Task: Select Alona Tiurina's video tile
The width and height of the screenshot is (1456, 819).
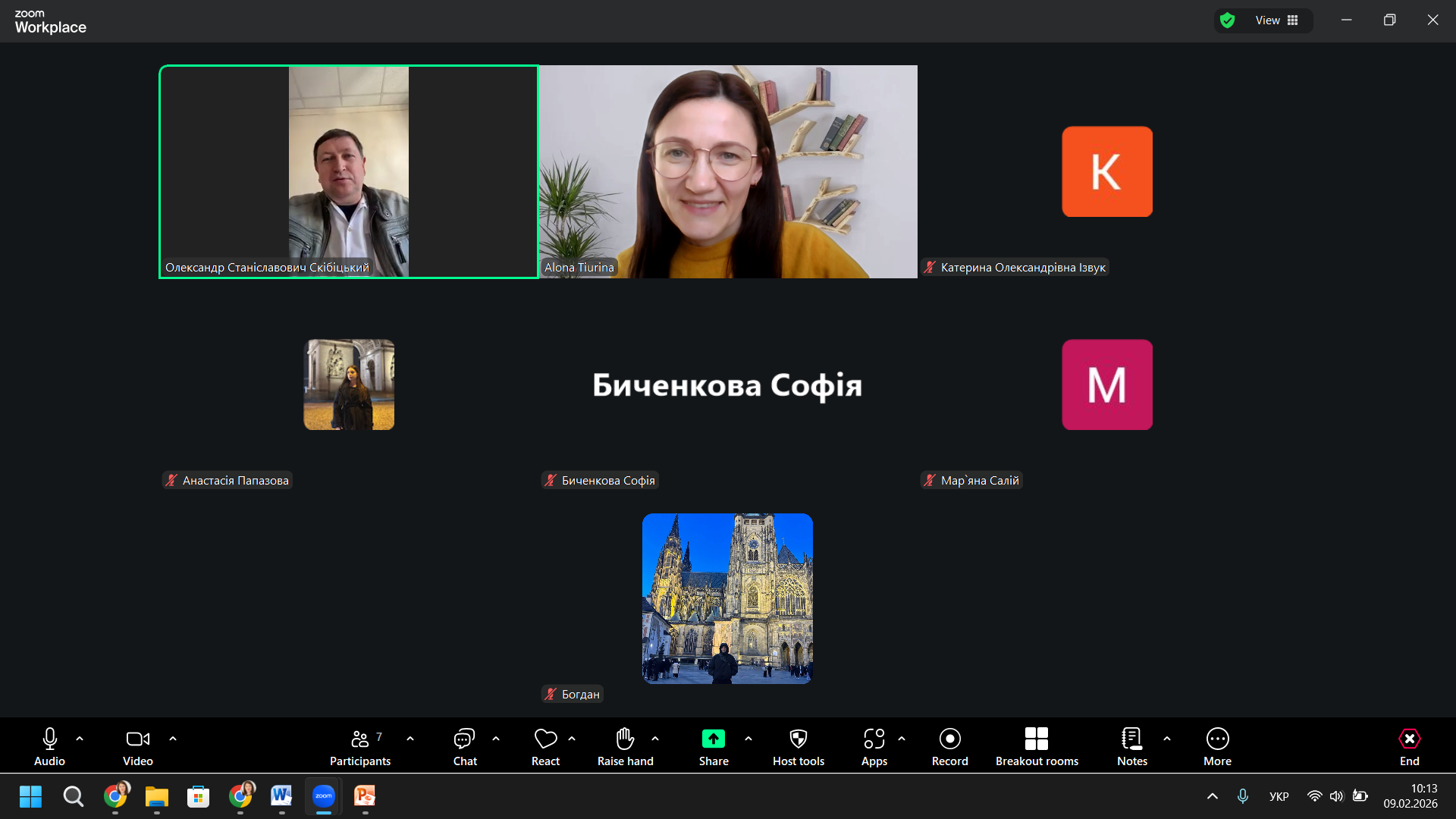Action: 728,171
